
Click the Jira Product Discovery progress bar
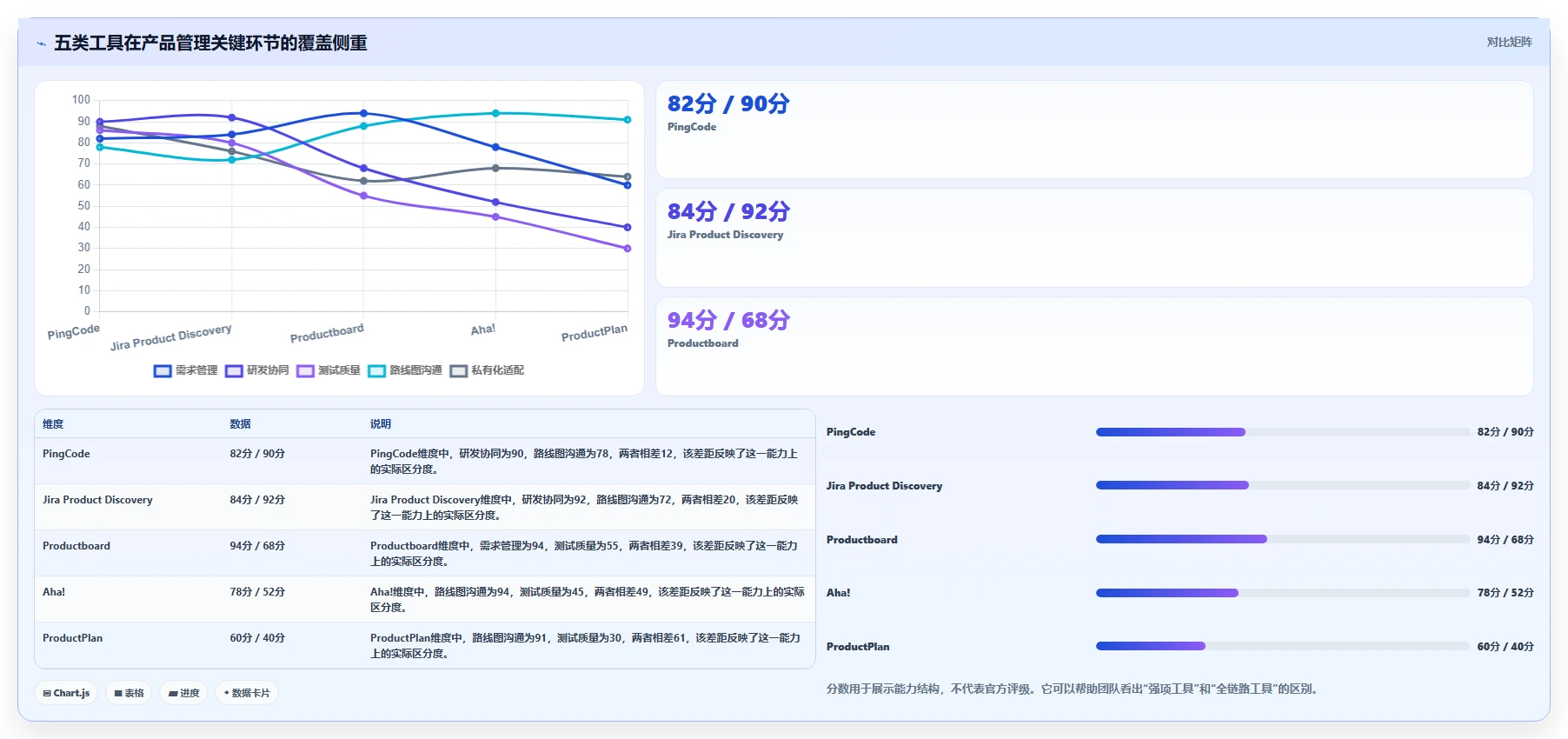click(1283, 485)
